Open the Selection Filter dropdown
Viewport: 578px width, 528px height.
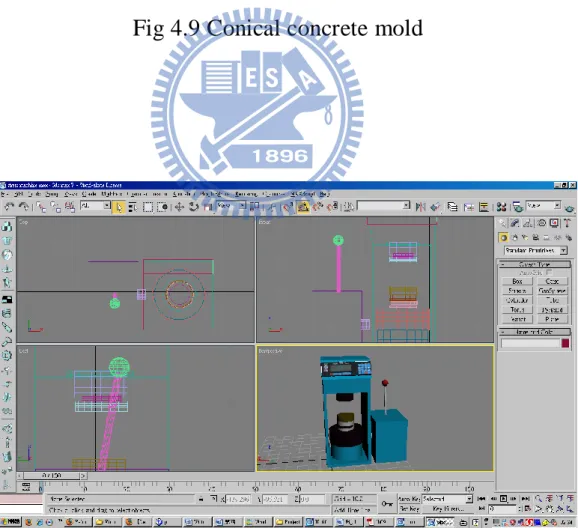[x=95, y=205]
